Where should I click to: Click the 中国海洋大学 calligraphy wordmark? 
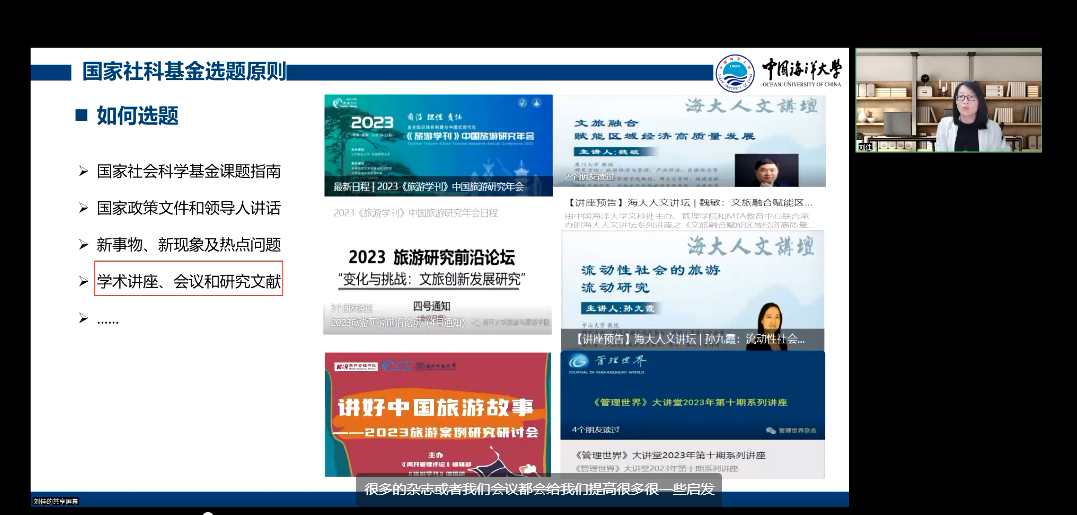pyautogui.click(x=801, y=70)
